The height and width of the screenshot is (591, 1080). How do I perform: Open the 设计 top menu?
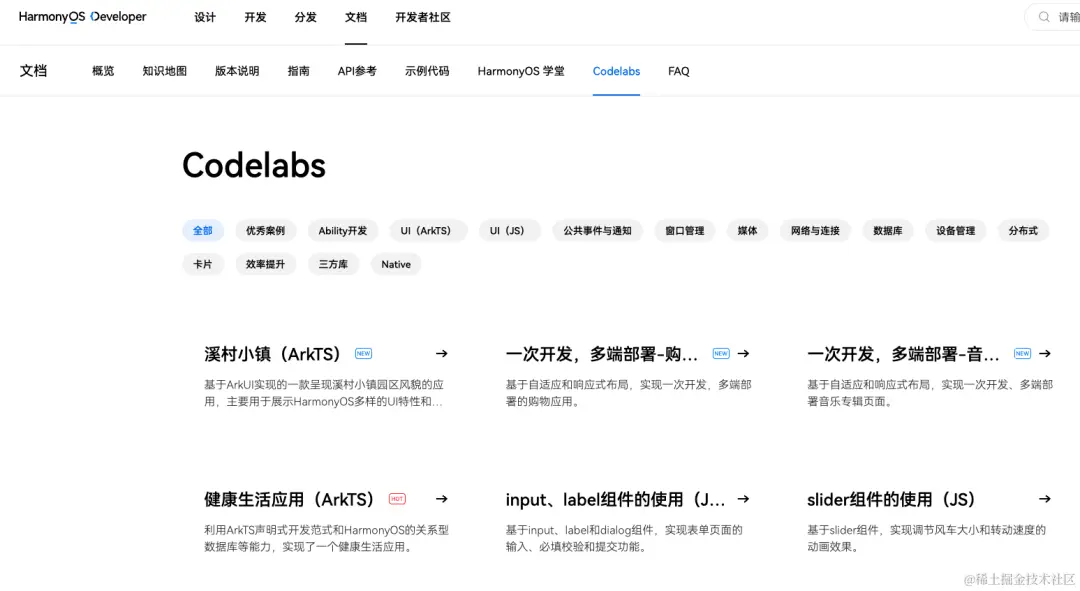[205, 17]
